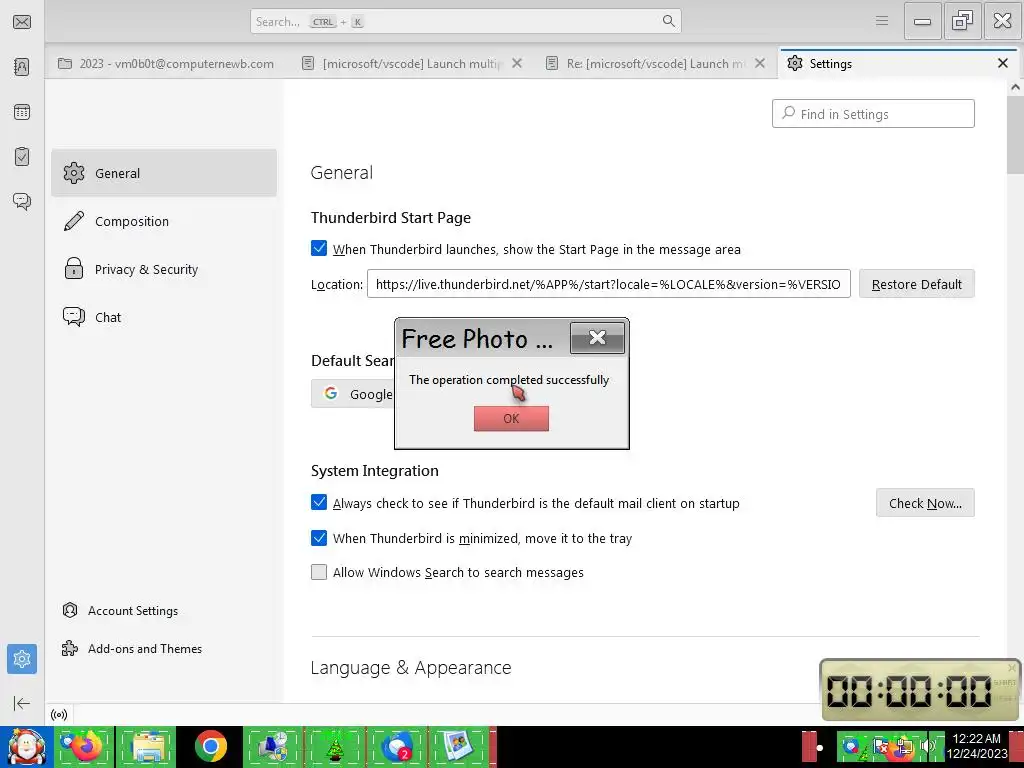Close the countdown timer widget
The image size is (1024, 768).
tap(1012, 668)
